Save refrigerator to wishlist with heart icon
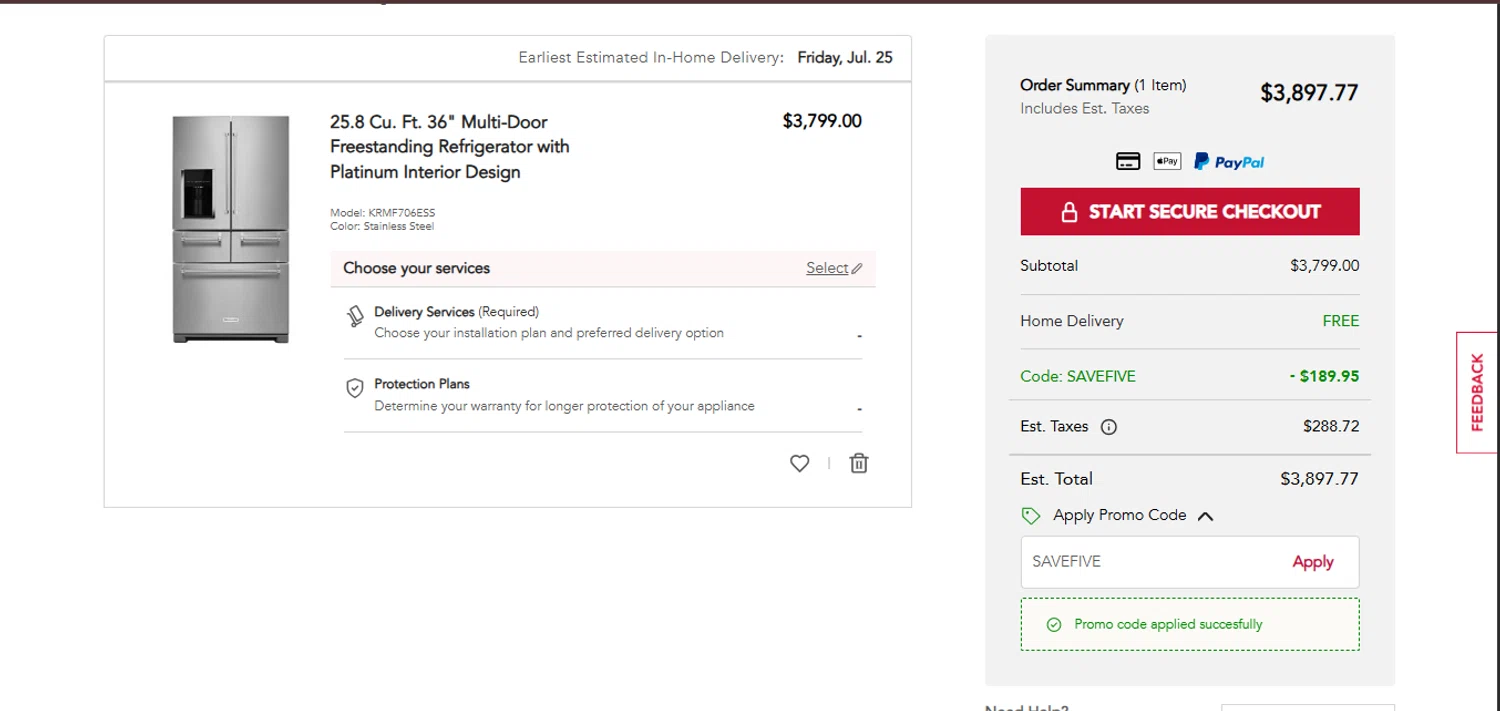This screenshot has width=1500, height=711. pos(799,463)
